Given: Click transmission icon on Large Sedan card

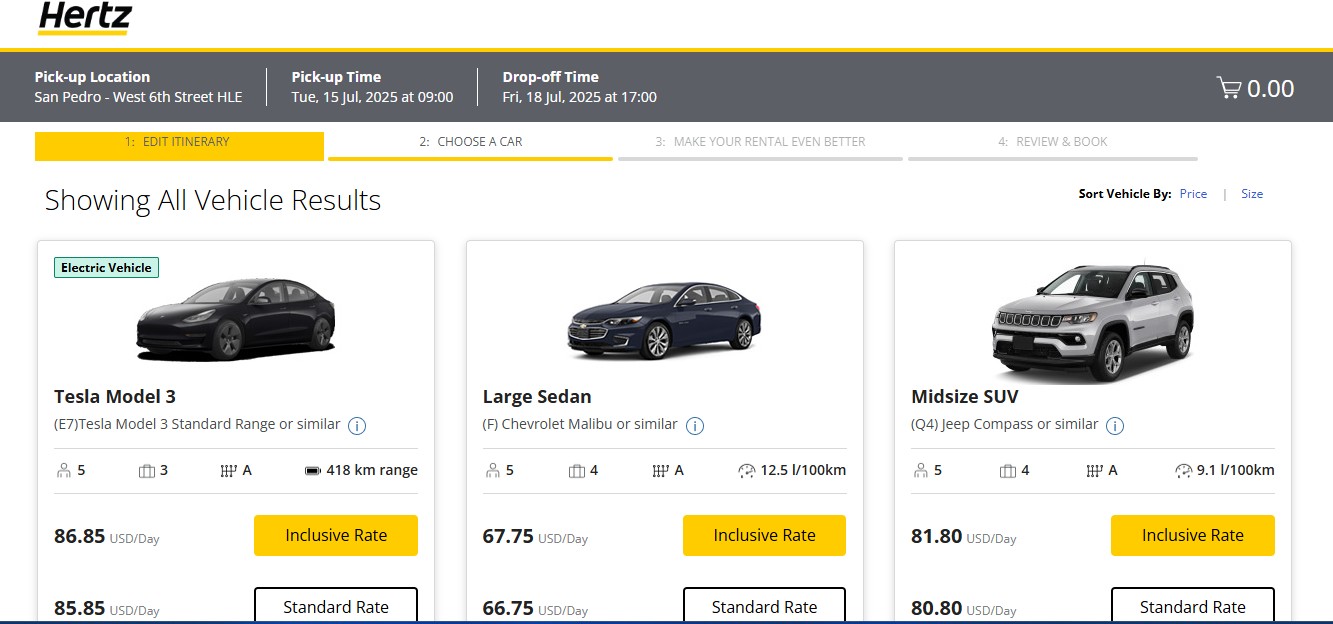Looking at the screenshot, I should [x=660, y=471].
